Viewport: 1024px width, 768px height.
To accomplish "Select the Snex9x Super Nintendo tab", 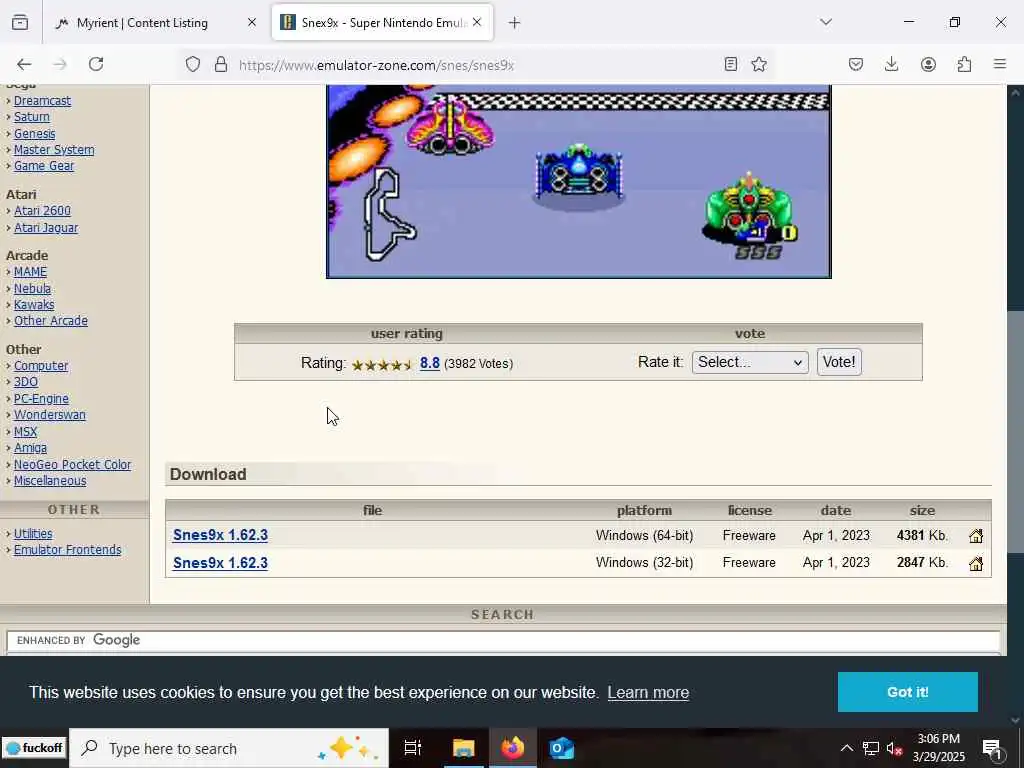I will coord(382,23).
